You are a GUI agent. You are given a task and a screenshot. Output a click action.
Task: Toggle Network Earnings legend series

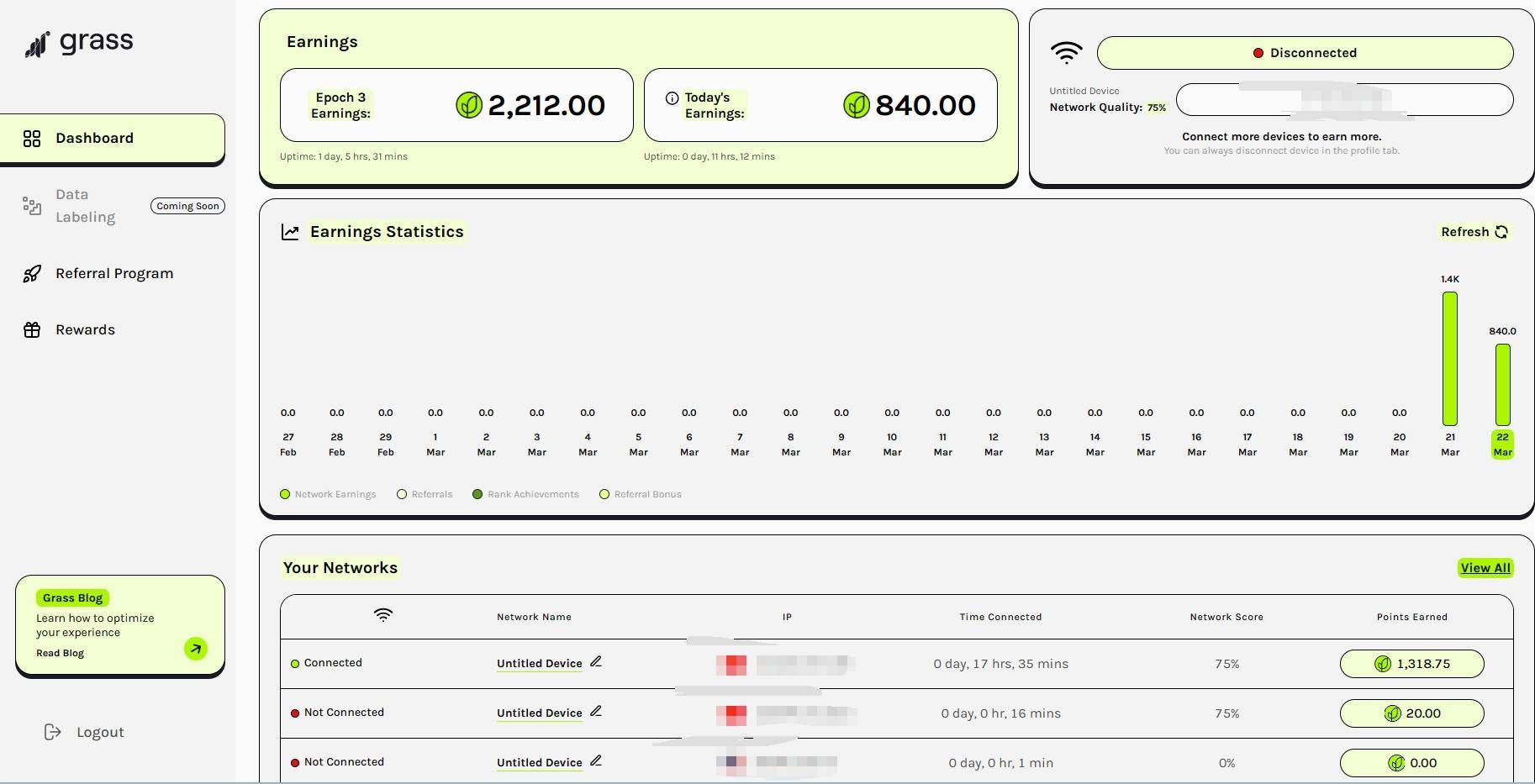328,494
